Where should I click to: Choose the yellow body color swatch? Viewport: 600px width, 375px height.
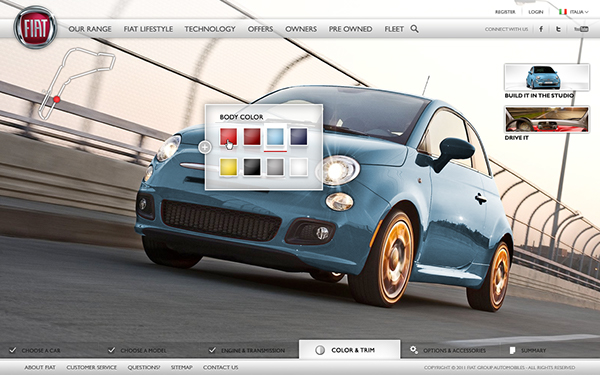228,167
